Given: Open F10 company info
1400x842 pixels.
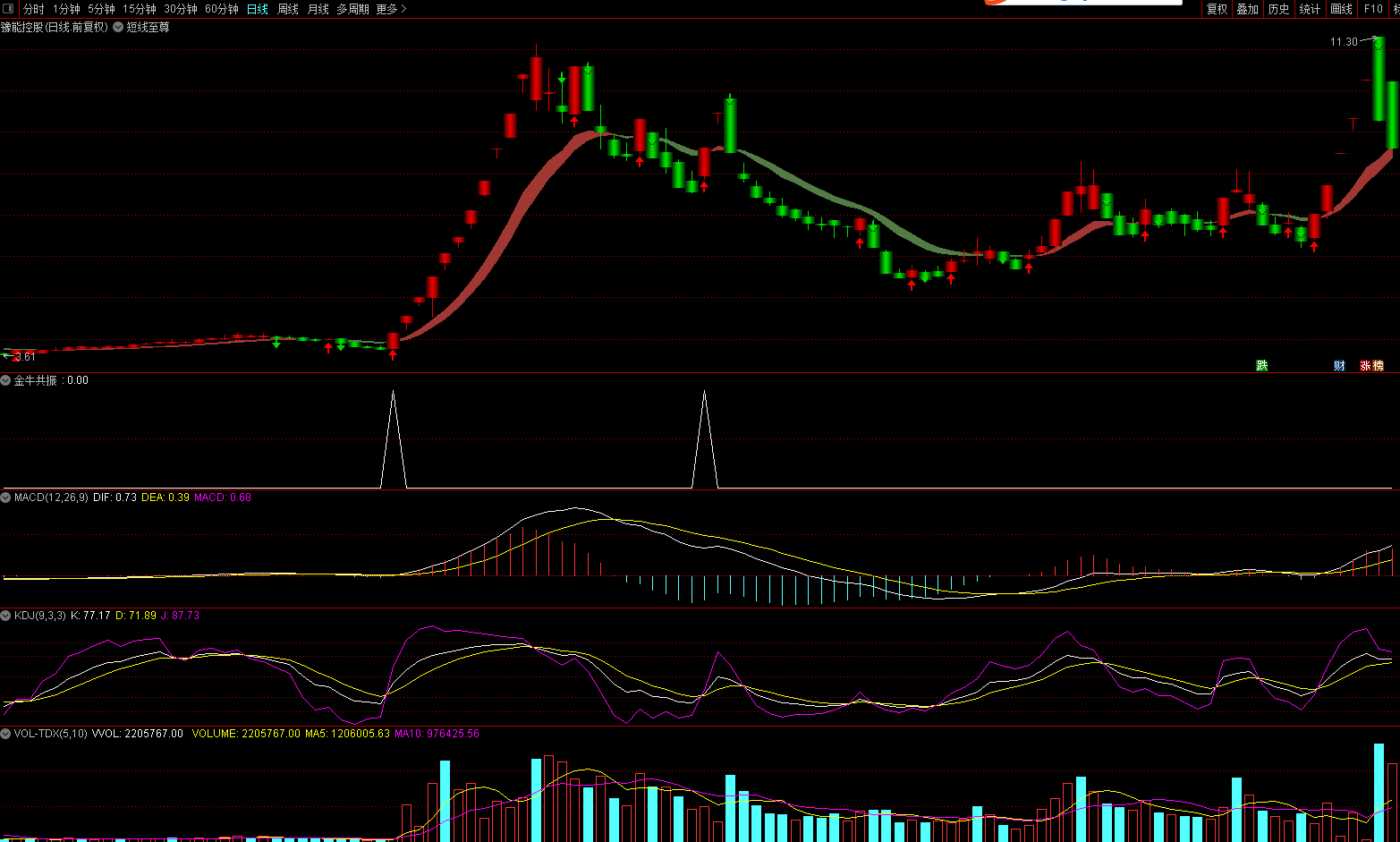Looking at the screenshot, I should point(1373,9).
